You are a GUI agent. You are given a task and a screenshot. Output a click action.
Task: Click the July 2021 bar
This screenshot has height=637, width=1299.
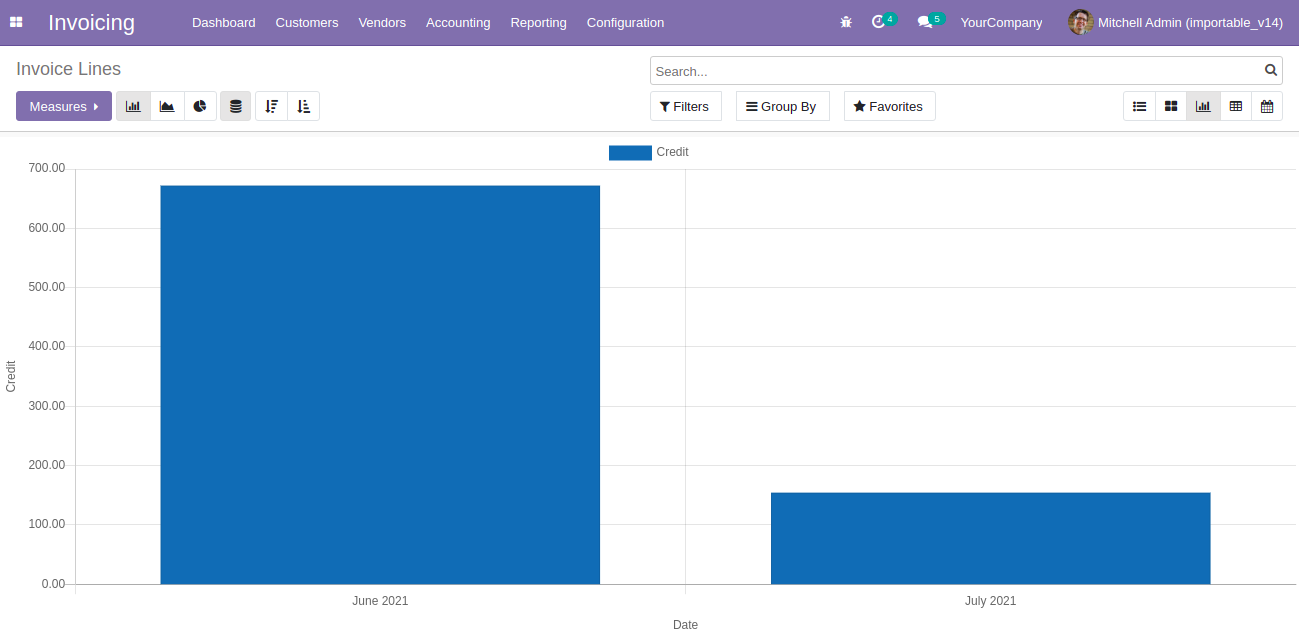990,538
